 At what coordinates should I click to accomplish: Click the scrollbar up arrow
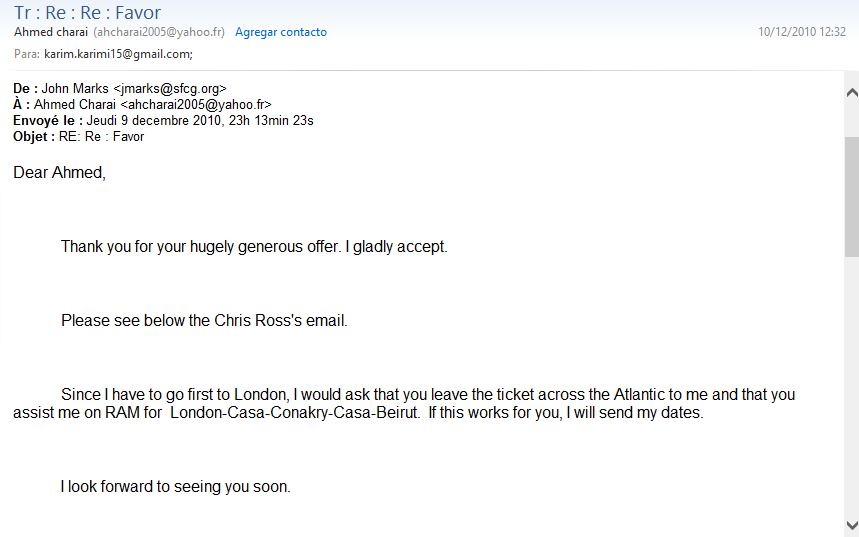point(851,93)
